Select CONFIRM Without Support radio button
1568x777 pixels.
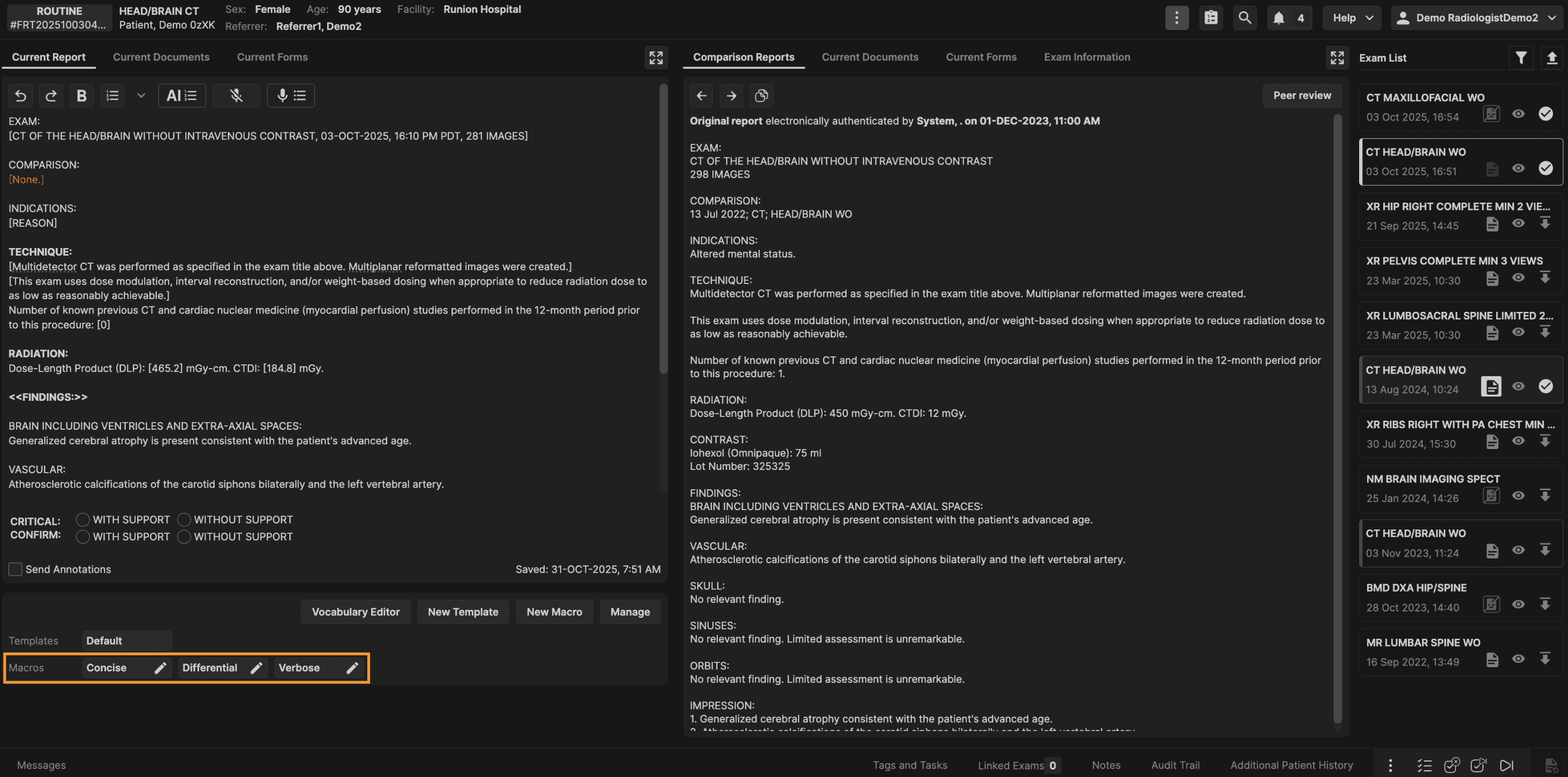184,536
